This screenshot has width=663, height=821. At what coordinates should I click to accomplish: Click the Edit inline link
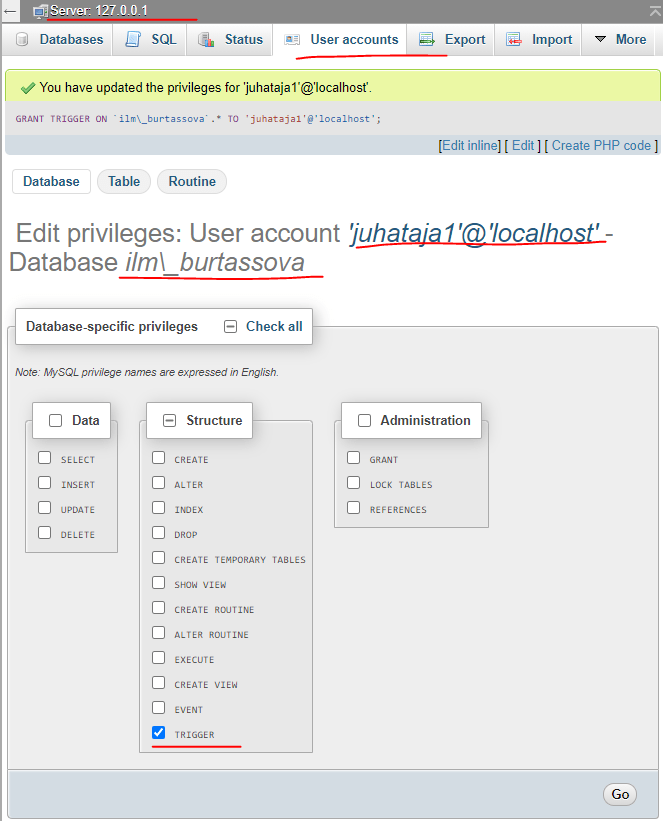[470, 145]
